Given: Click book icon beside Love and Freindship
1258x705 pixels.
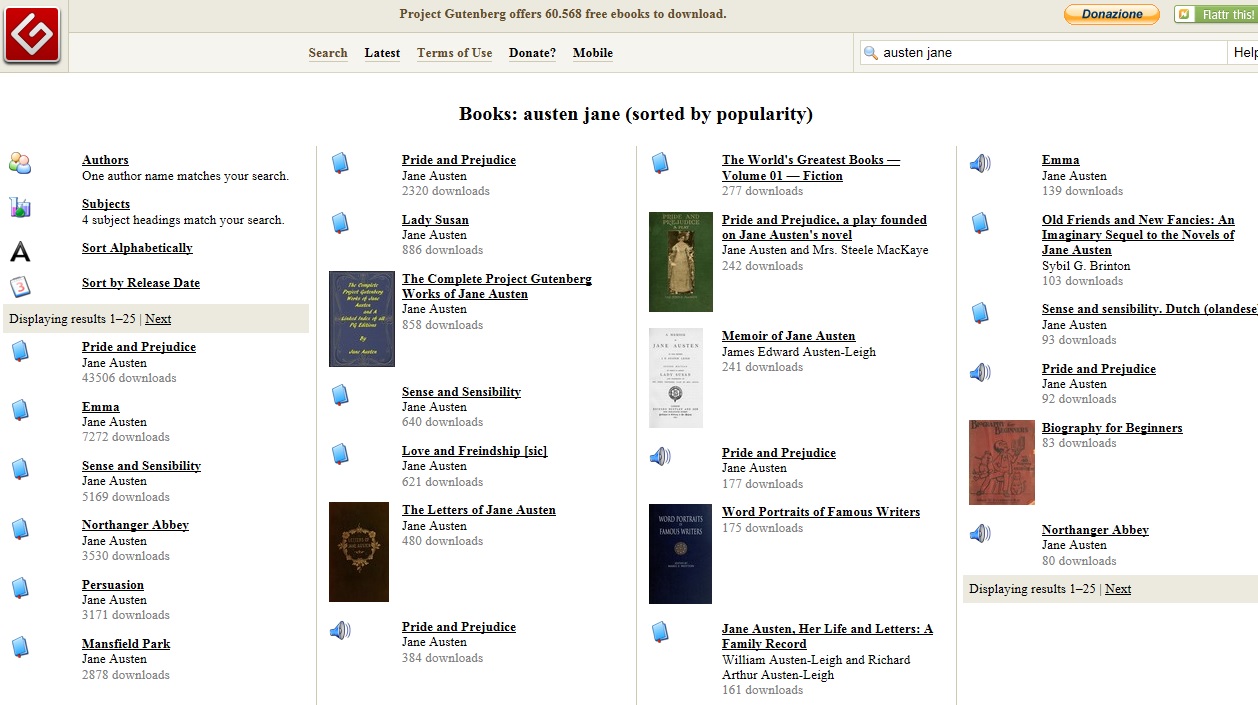Looking at the screenshot, I should tap(340, 455).
